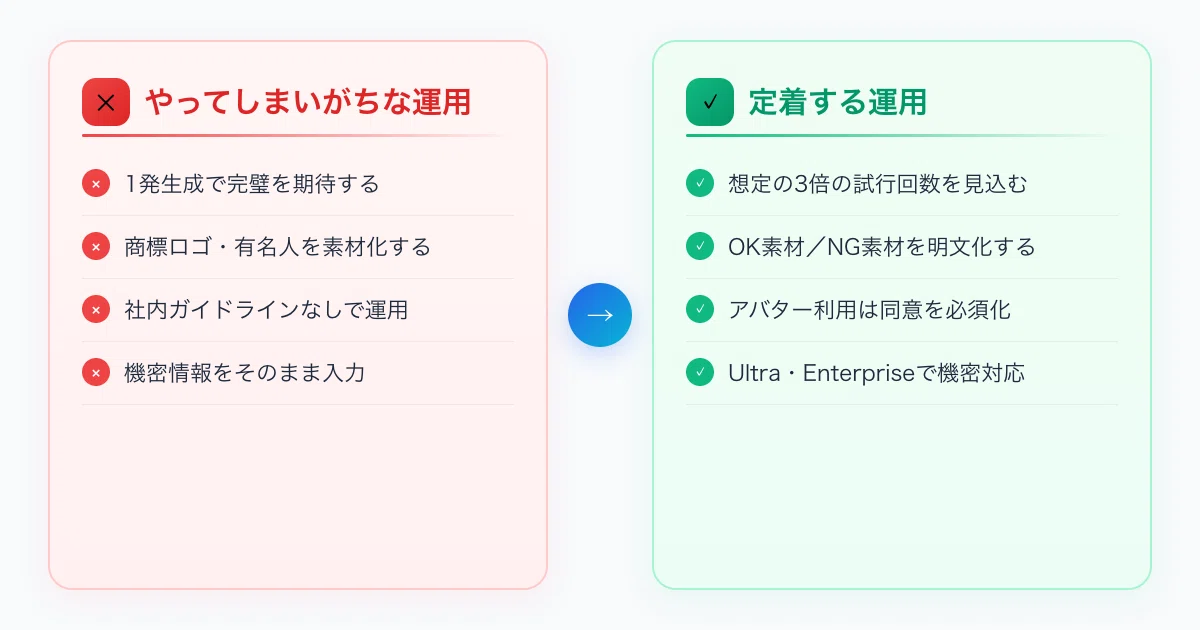1200x630 pixels.
Task: Click green check beside Ultra・Enterpriseで機密対応
Action: (700, 373)
